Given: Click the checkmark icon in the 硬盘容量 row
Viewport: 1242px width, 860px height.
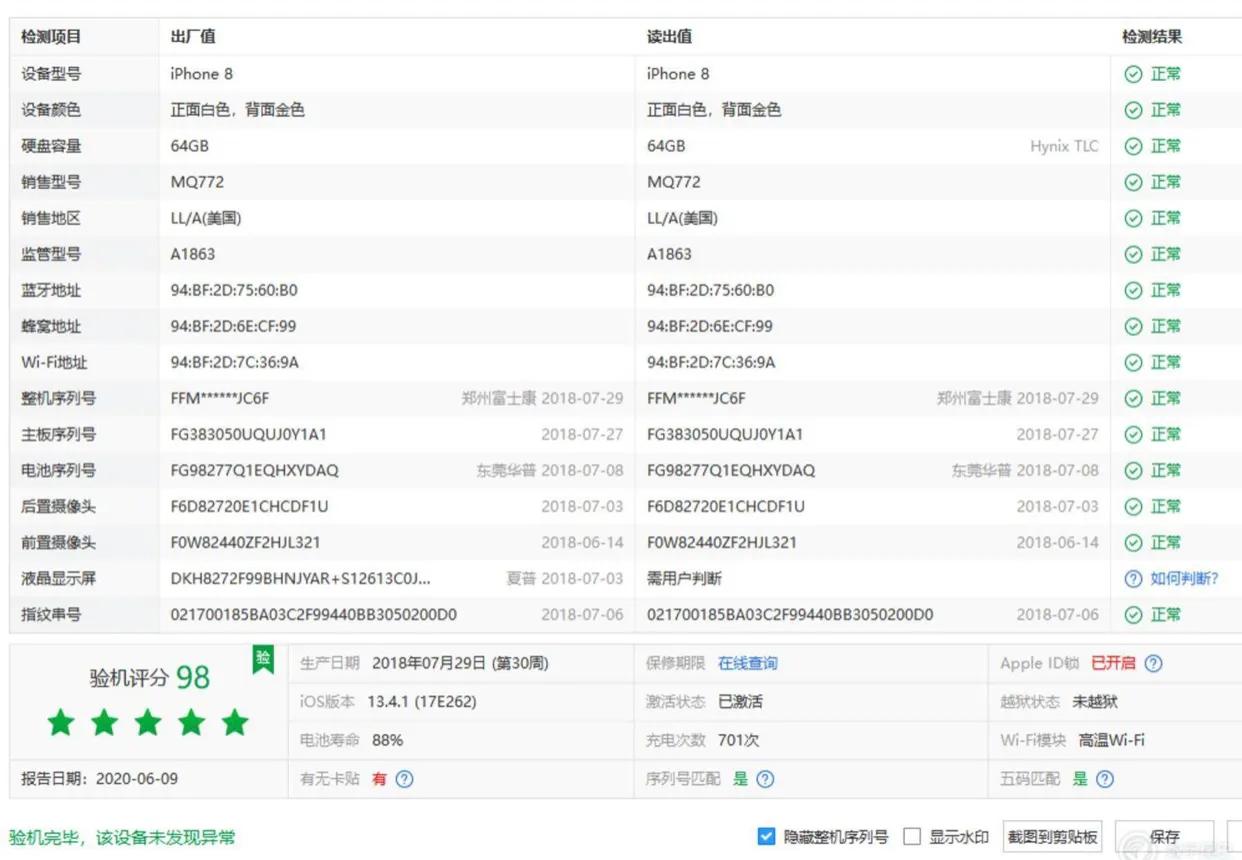Looking at the screenshot, I should [x=1131, y=145].
